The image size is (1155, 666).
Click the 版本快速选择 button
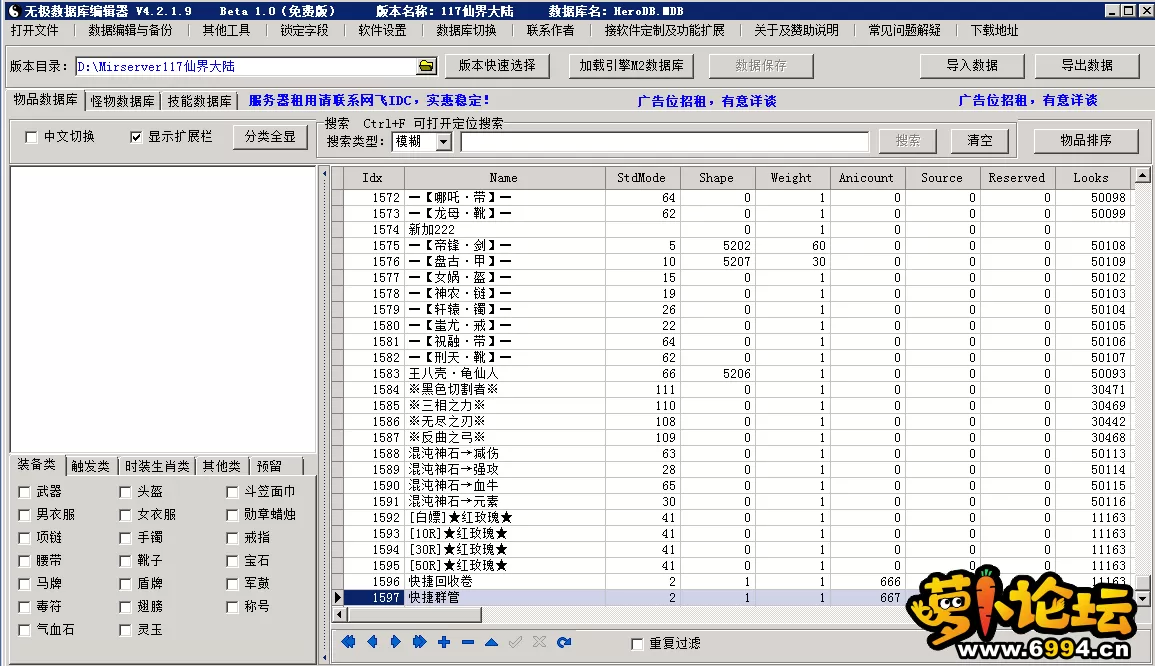point(497,66)
